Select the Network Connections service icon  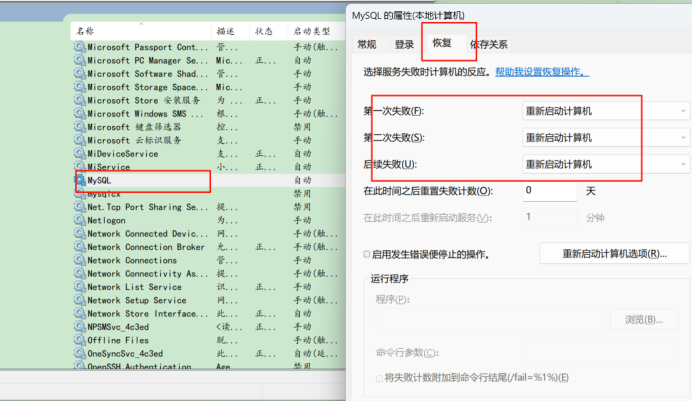click(80, 260)
